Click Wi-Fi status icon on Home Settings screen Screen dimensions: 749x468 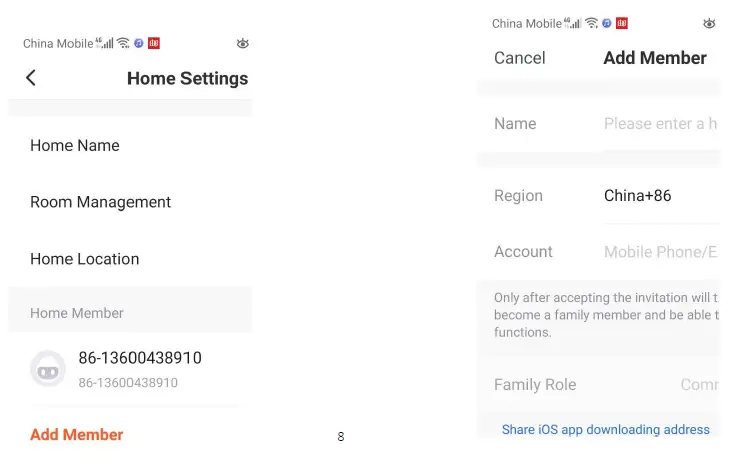pos(123,43)
